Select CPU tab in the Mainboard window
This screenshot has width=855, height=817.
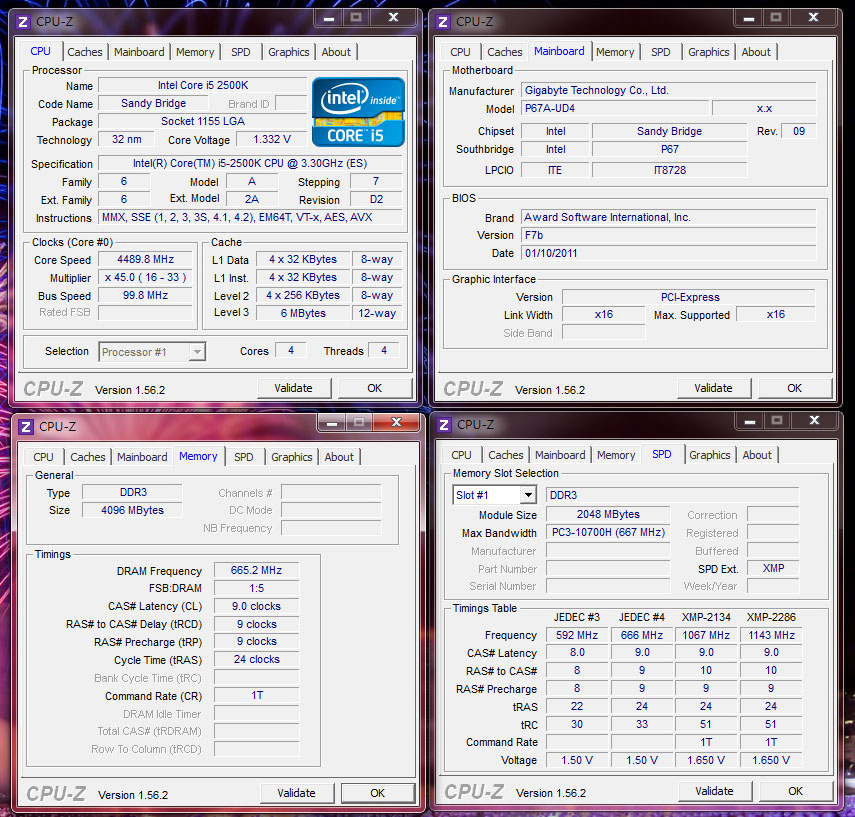[460, 52]
